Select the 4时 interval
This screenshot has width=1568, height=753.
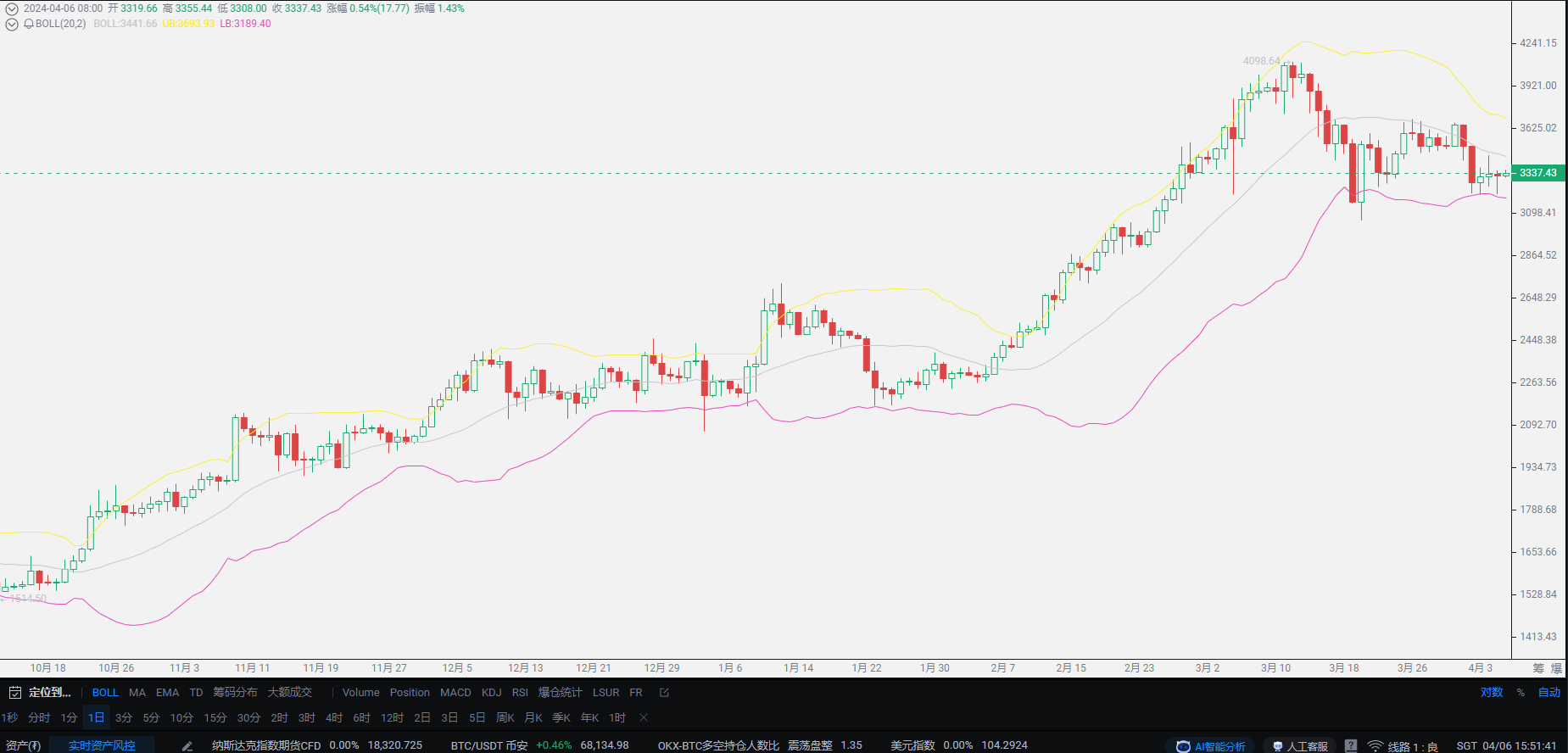click(334, 717)
